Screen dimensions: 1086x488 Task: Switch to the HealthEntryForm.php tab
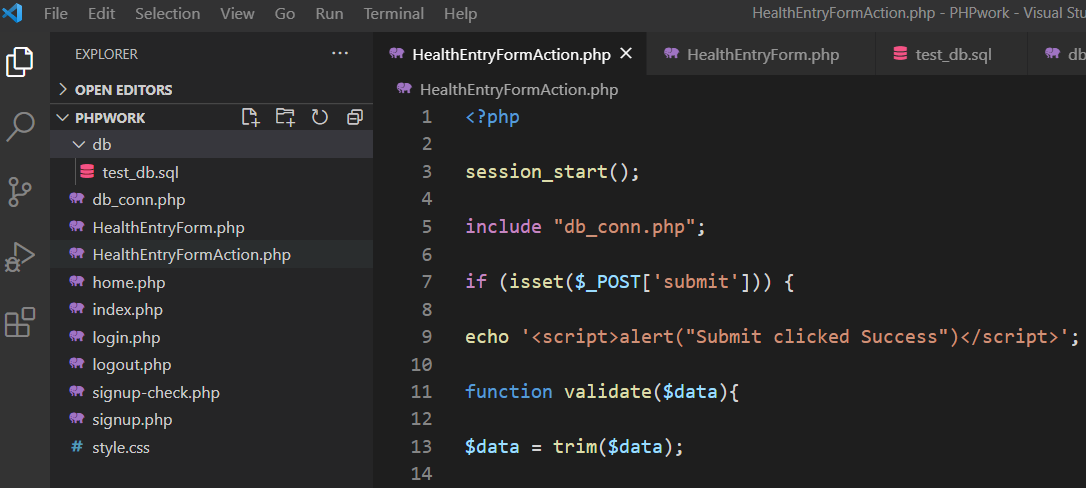point(763,54)
